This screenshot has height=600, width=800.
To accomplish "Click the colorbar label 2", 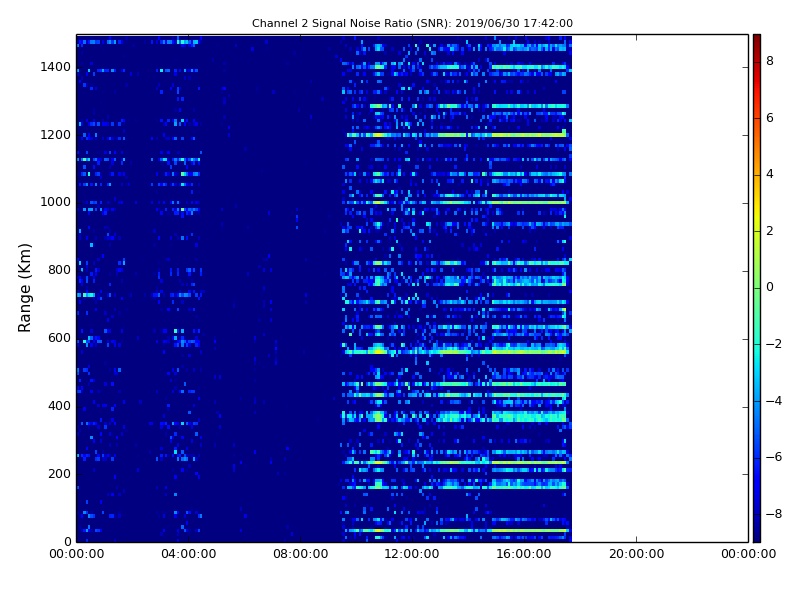I will point(770,231).
